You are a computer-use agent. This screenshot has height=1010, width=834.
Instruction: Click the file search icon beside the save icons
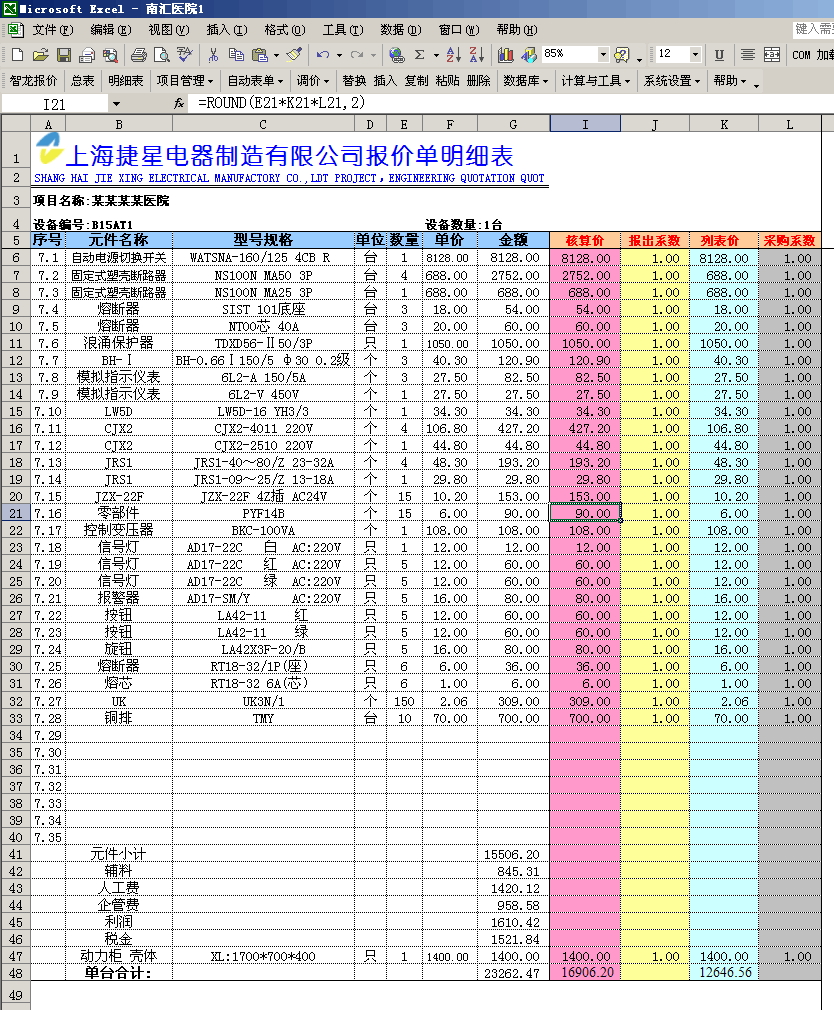(110, 55)
